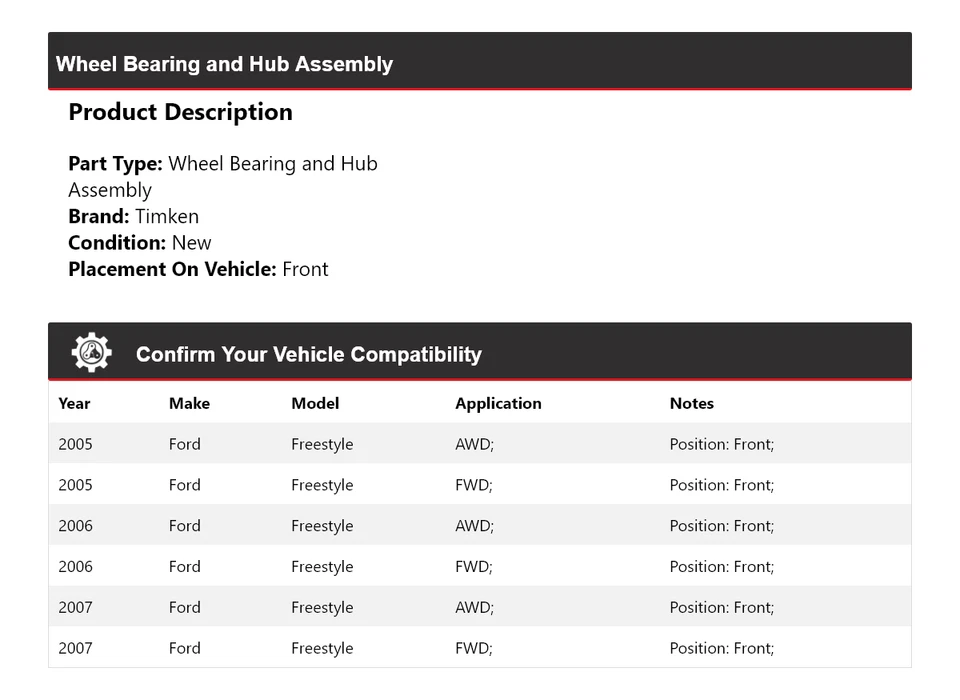Click the year cell of the 2006 AWD row
The image size is (960, 700).
(75, 526)
